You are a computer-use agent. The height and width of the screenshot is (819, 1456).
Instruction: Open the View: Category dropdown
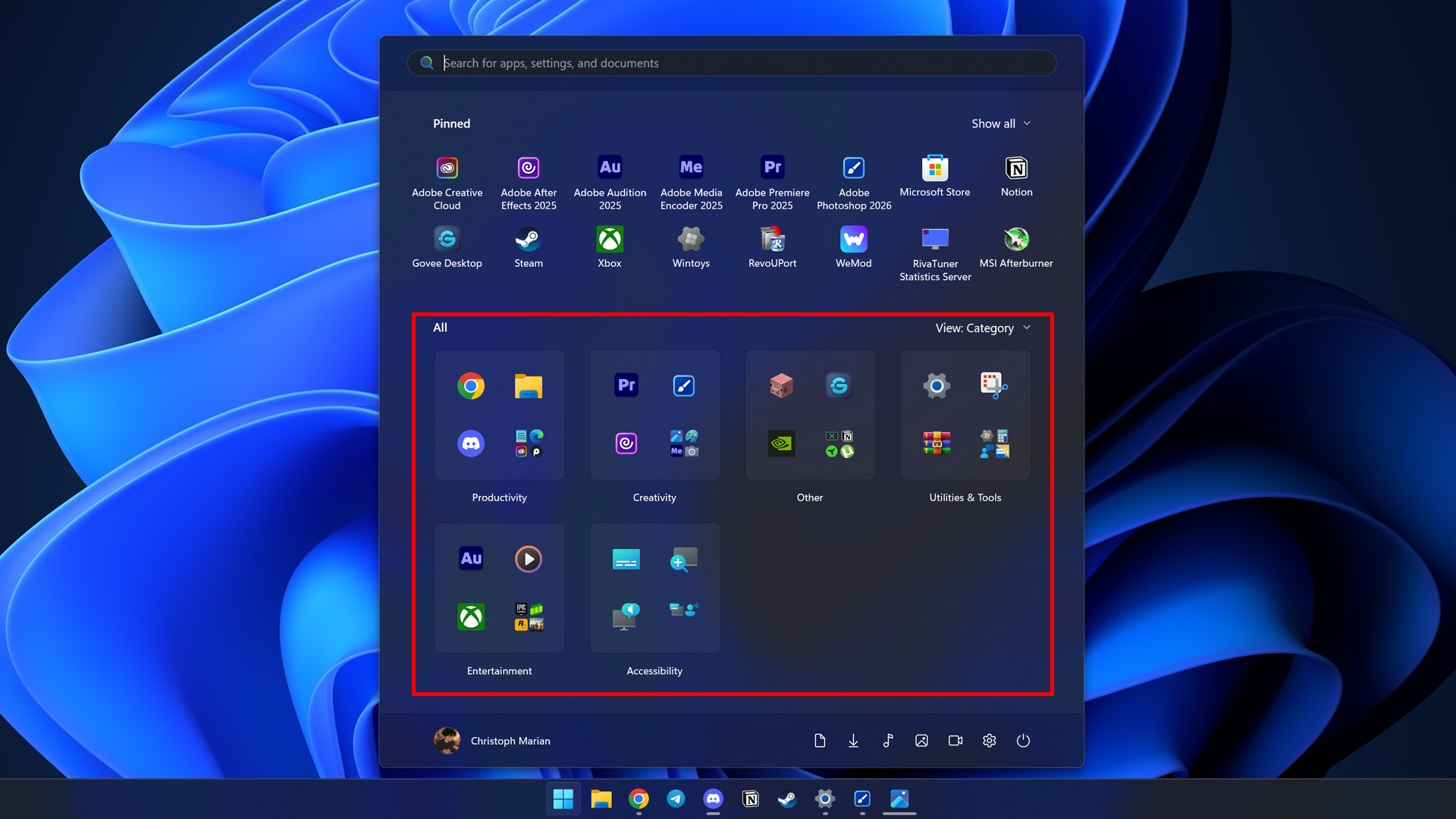coord(982,328)
